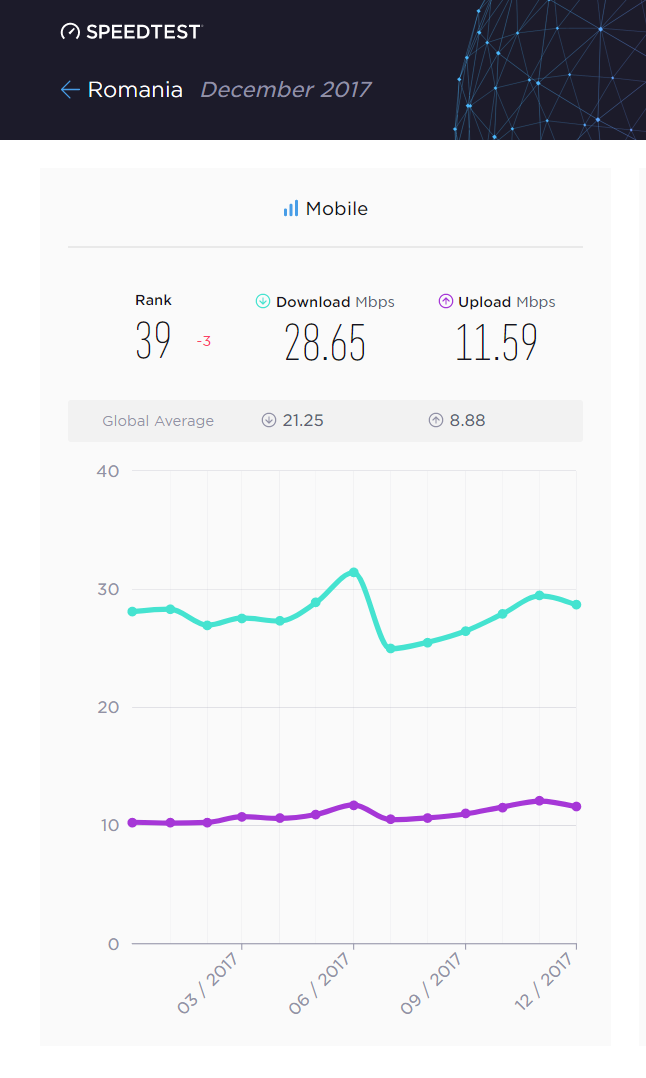Click the first upload data point on chart
Screen dimensions: 646x1078
(132, 822)
